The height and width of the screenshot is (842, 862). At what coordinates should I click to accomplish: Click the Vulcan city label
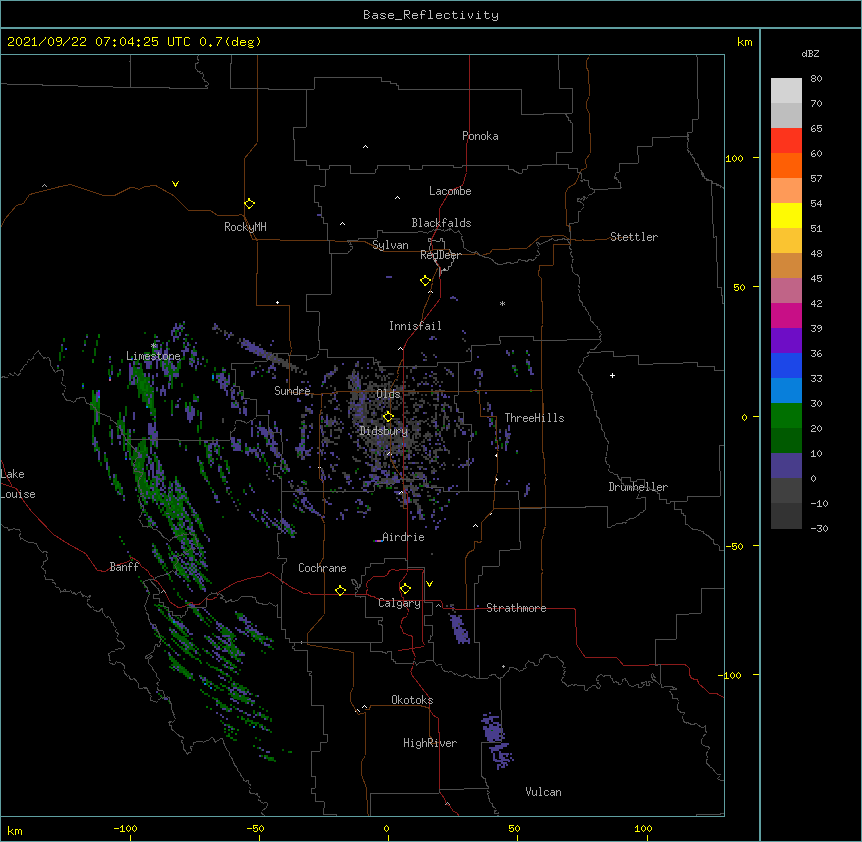[543, 792]
